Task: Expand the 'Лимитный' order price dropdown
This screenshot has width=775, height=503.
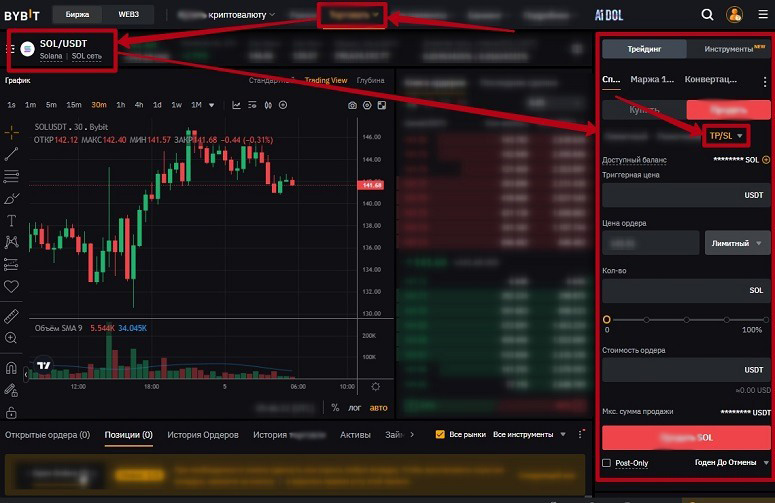Action: coord(737,243)
